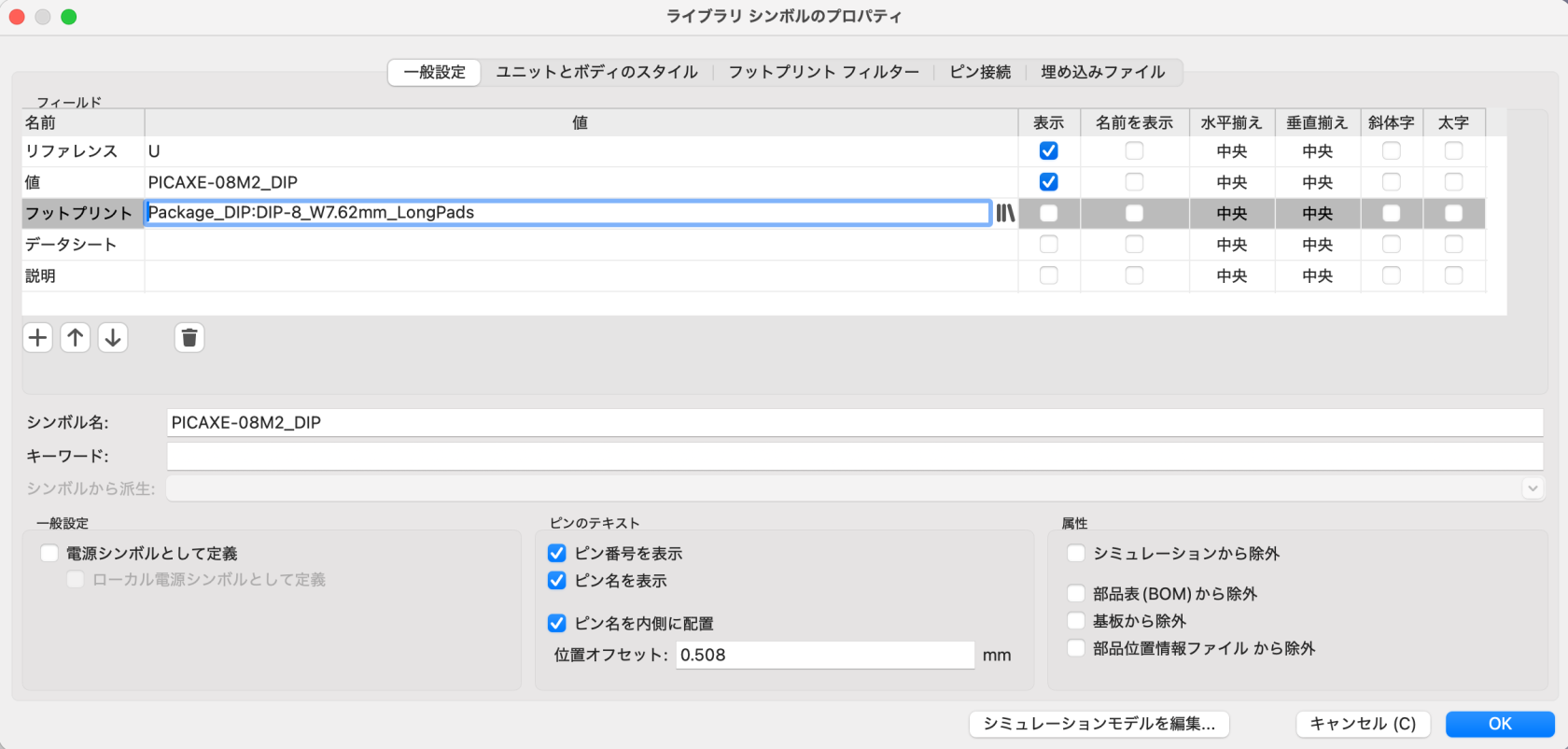The height and width of the screenshot is (749, 1568).
Task: Edit the フットプリント value field
Action: [x=567, y=213]
